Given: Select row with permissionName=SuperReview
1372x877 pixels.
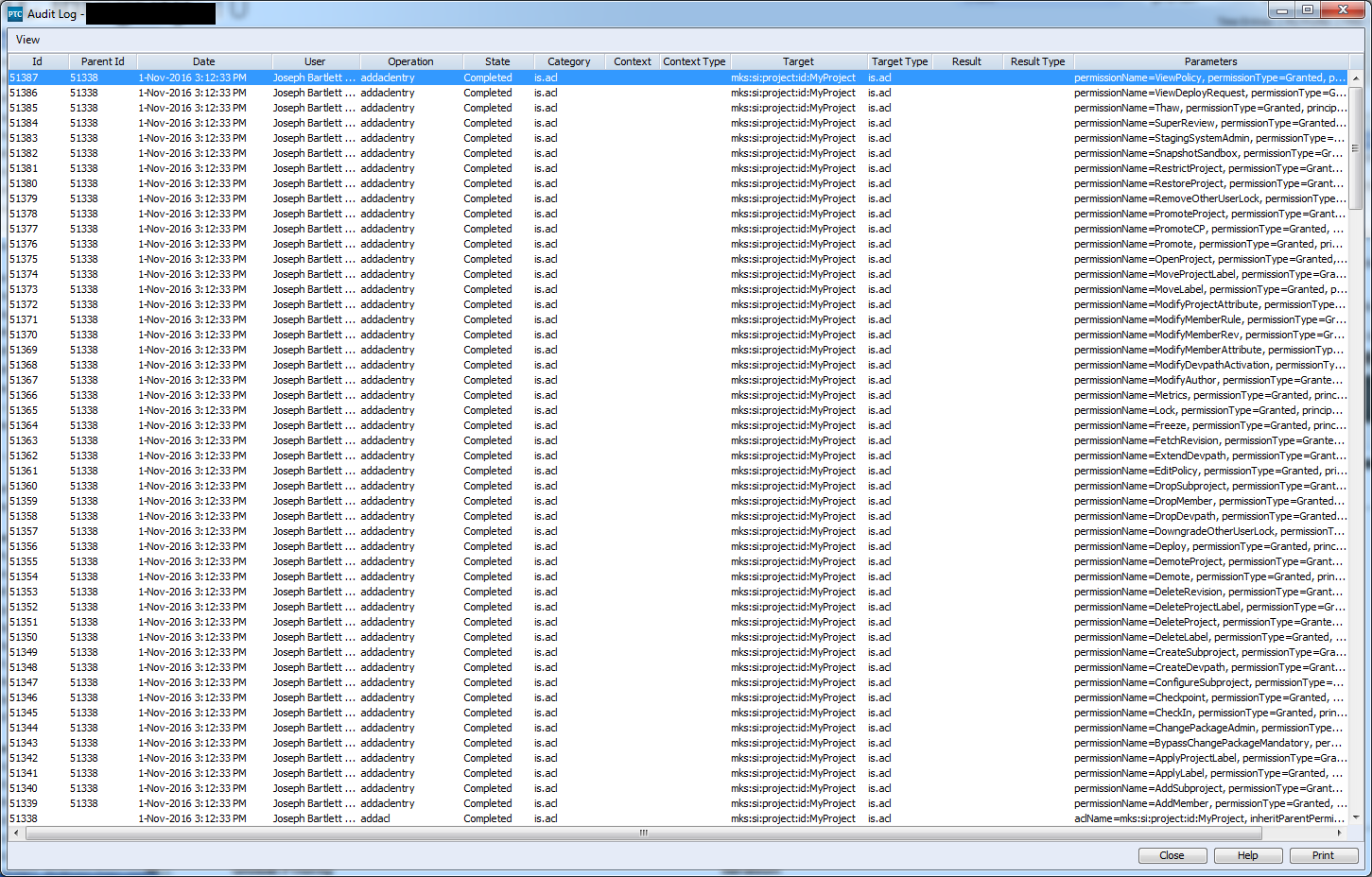Looking at the screenshot, I should click(678, 123).
